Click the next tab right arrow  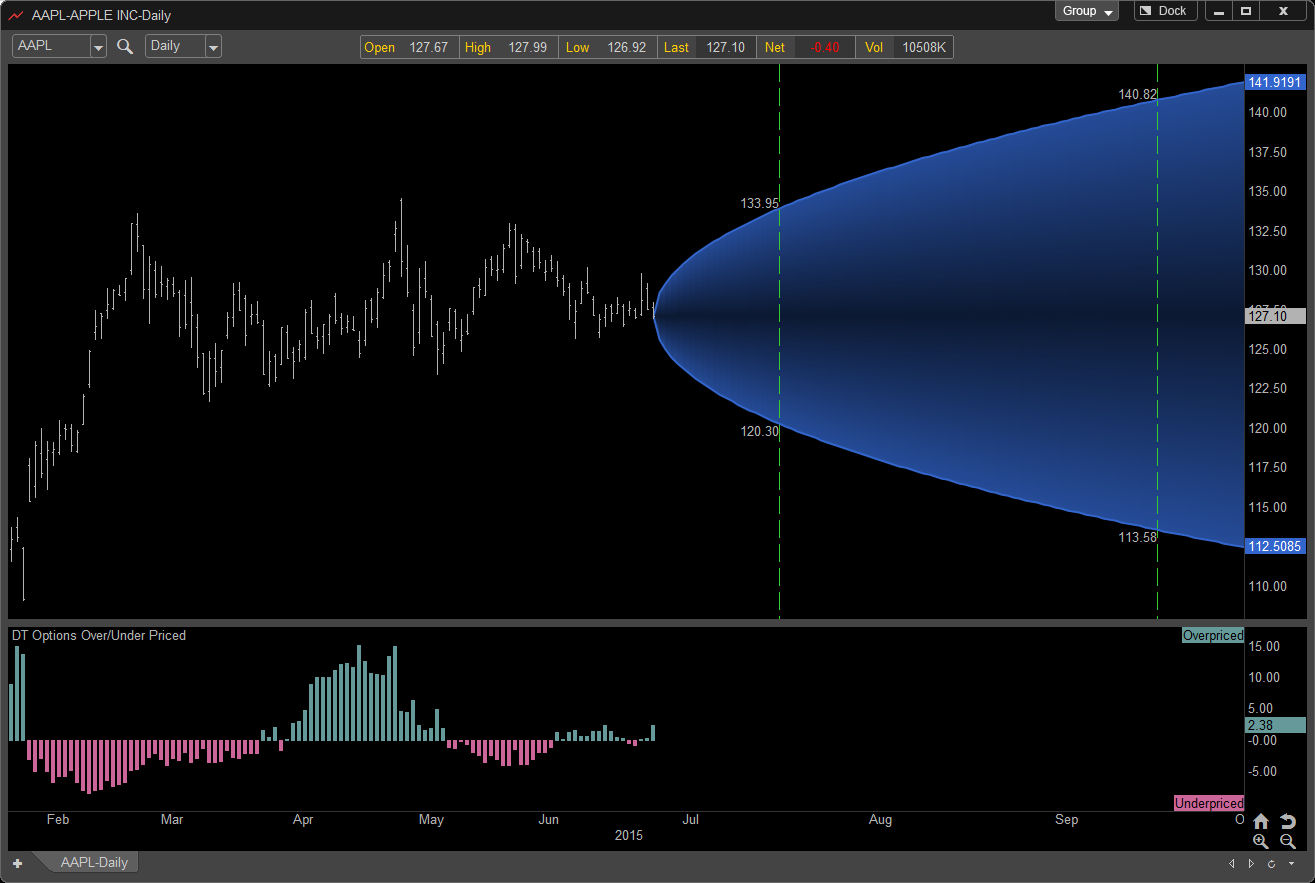1251,863
